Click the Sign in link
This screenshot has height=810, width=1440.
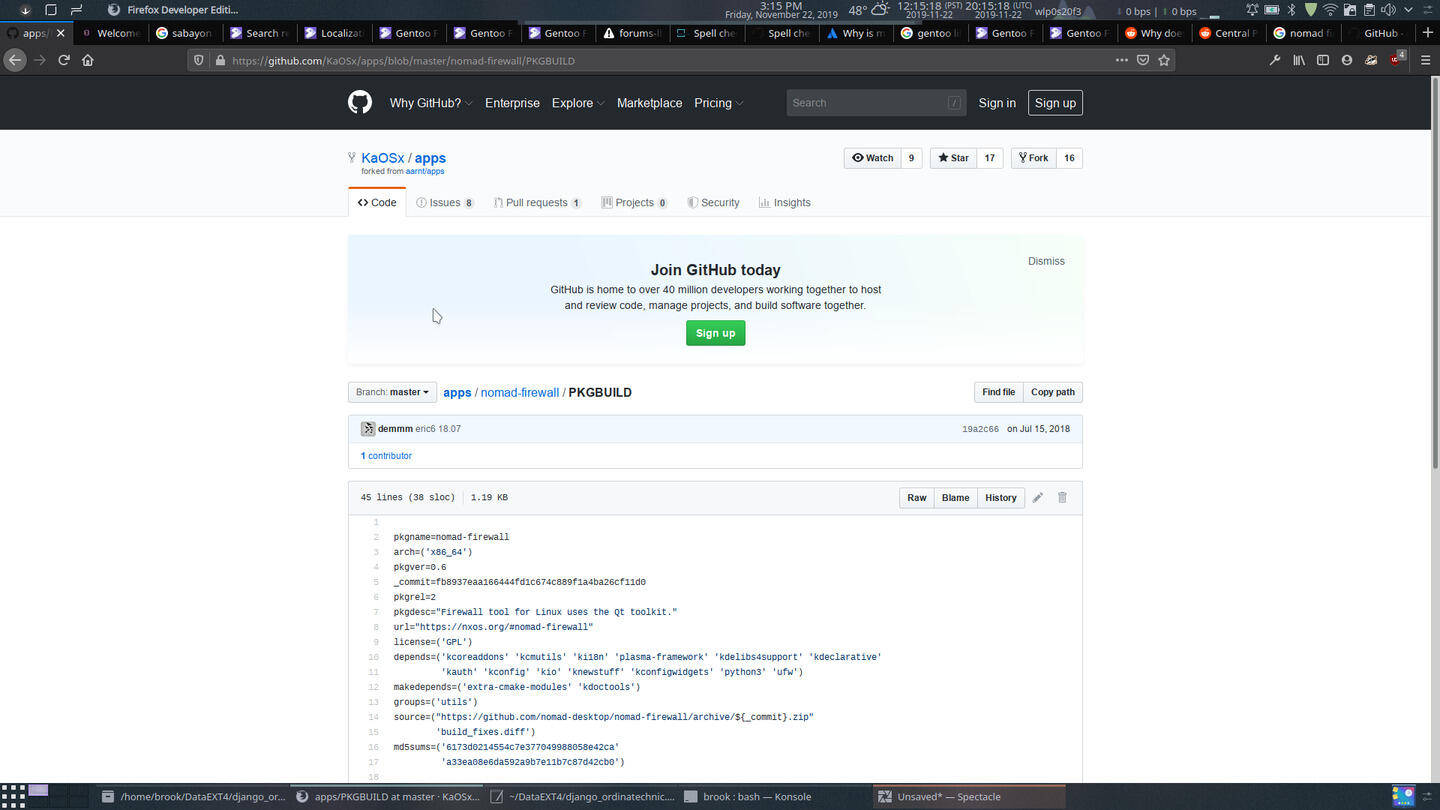tap(997, 103)
